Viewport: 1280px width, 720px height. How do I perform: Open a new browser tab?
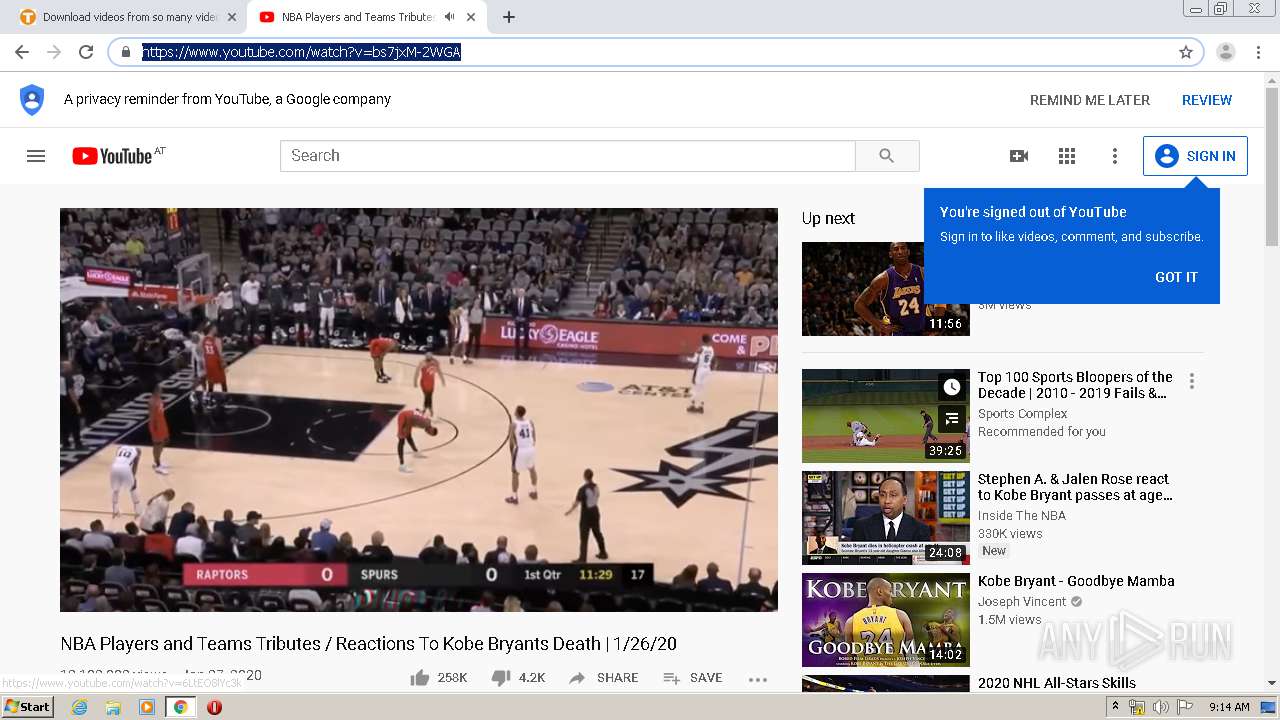coord(509,17)
